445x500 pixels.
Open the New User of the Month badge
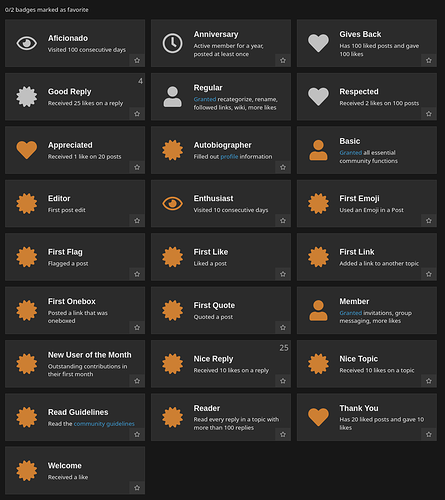(x=89, y=355)
